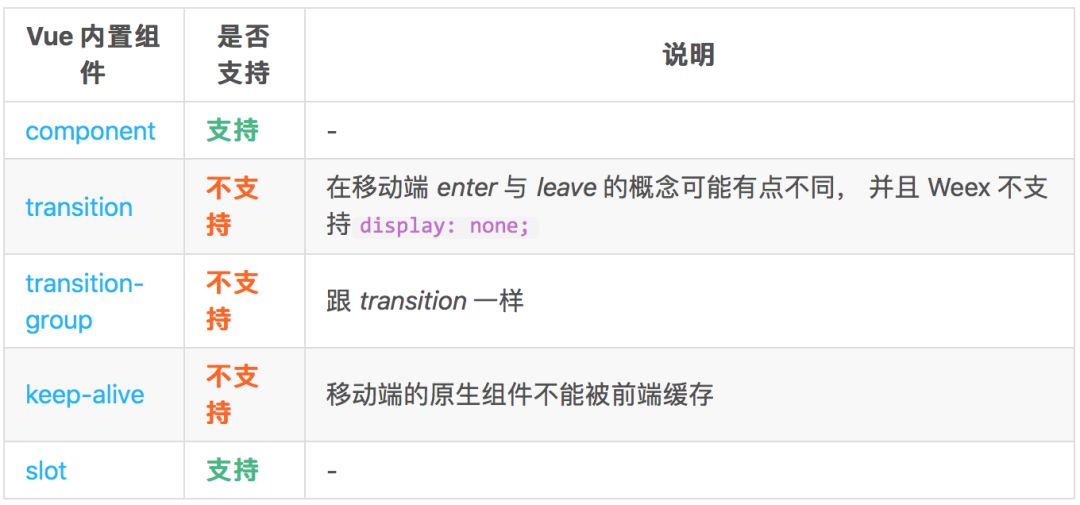Click the "移动端的原生组件不能被前端缓存" description
1080x505 pixels.
pyautogui.click(x=519, y=395)
